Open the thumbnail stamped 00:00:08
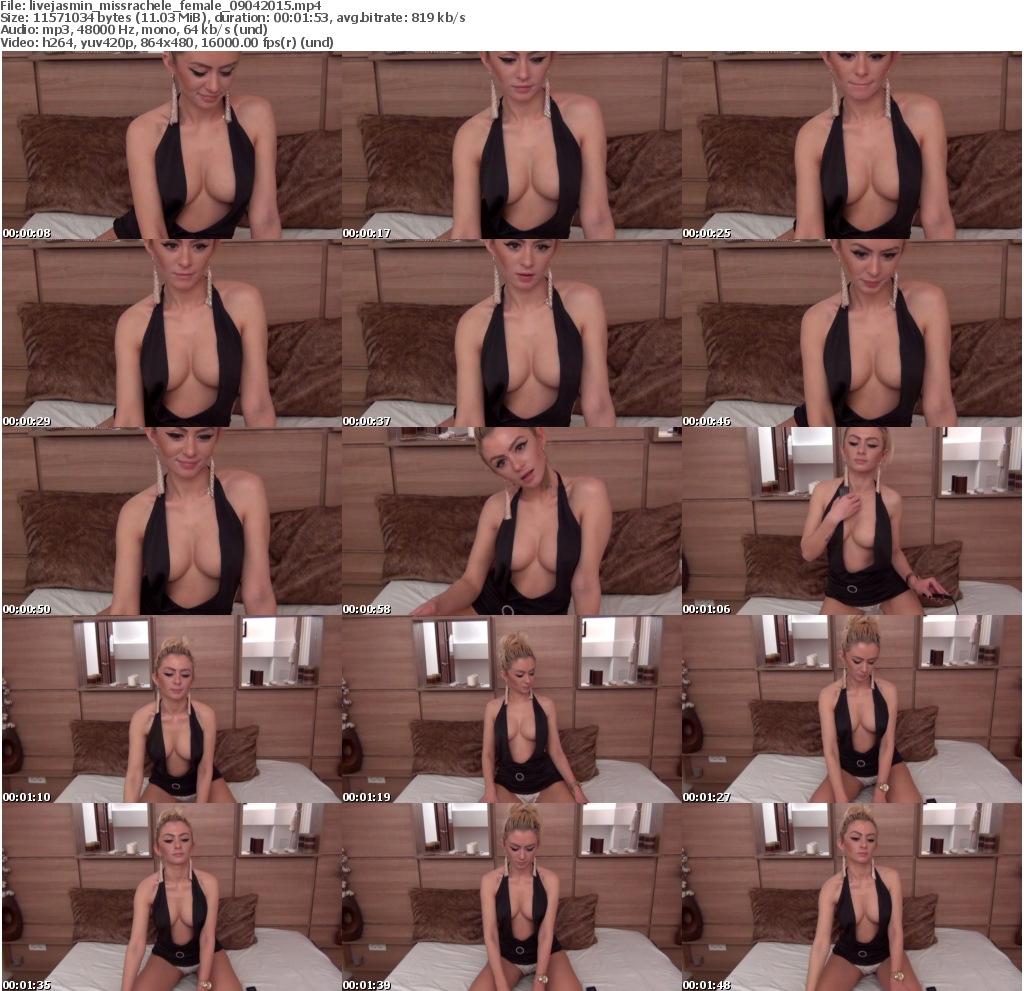The width and height of the screenshot is (1024, 991). pos(172,145)
